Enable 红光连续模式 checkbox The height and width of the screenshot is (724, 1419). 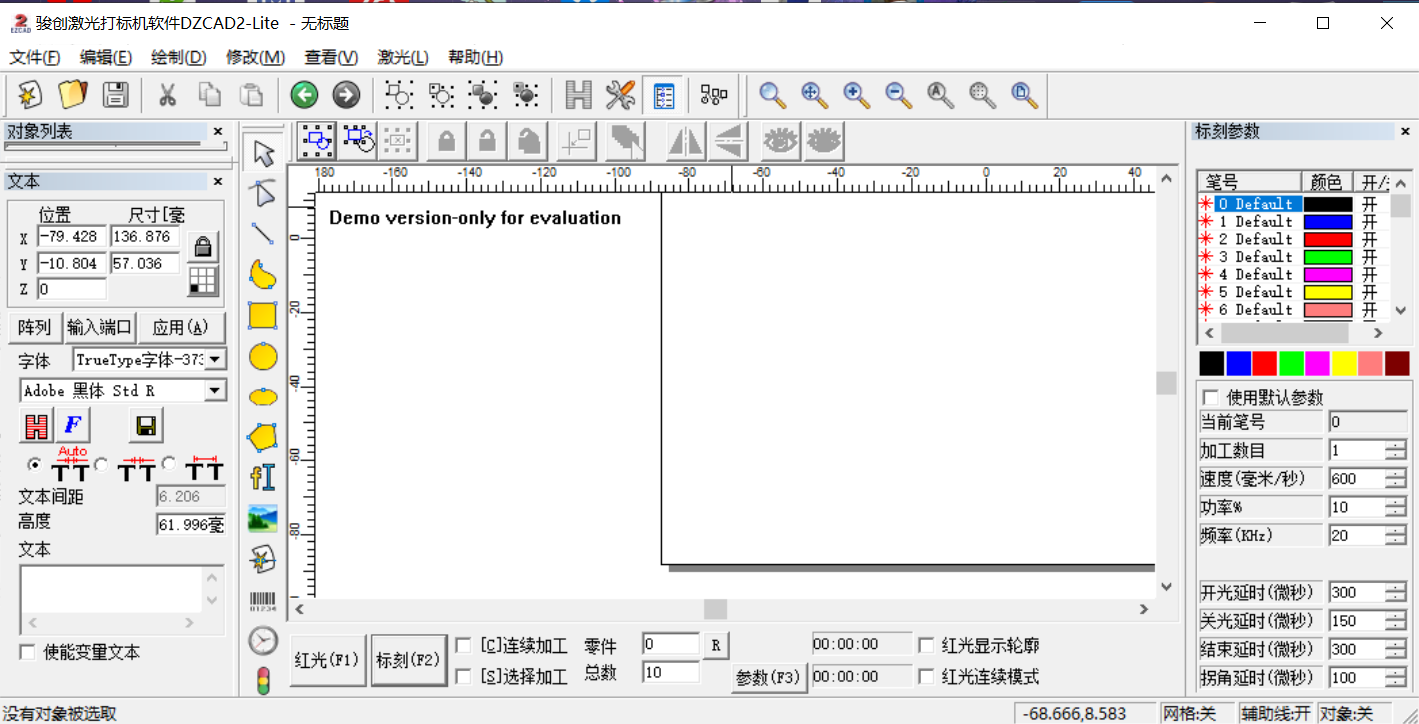click(x=926, y=677)
